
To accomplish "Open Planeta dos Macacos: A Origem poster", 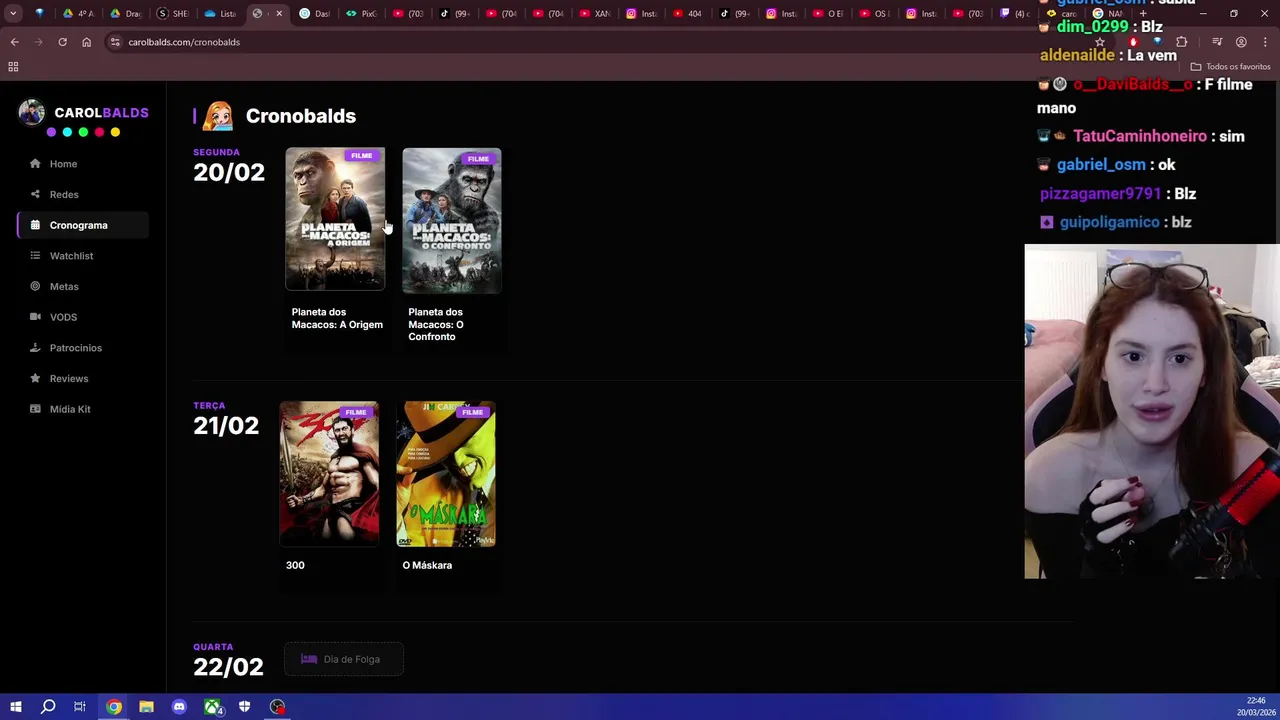I will [335, 220].
